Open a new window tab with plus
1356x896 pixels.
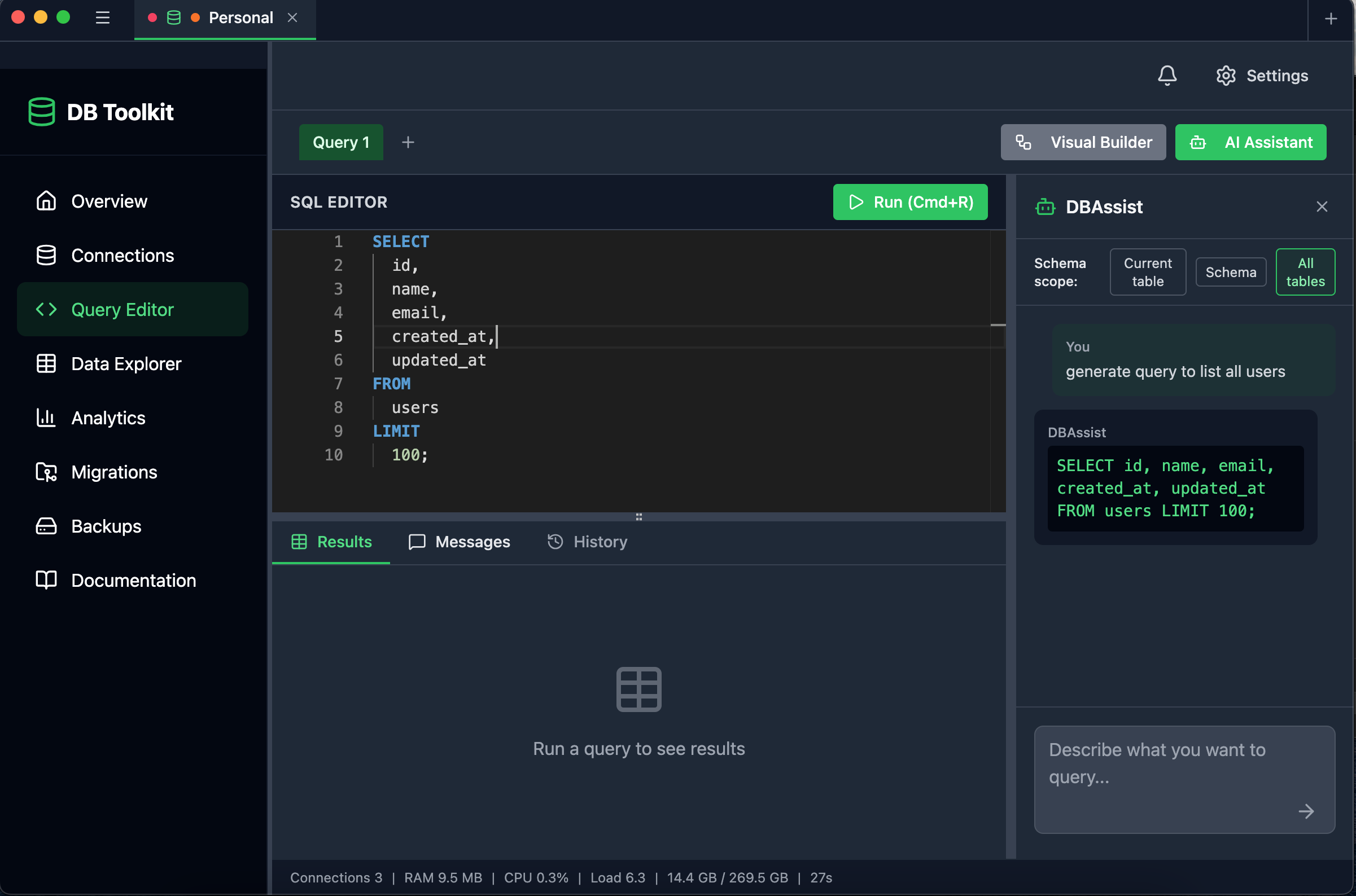click(x=1331, y=18)
